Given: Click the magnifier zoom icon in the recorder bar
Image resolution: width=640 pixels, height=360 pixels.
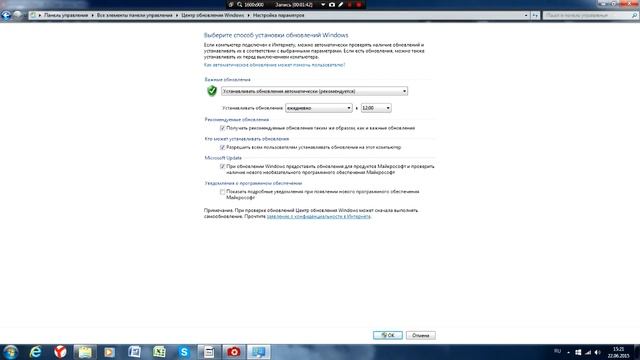Looking at the screenshot, I should [x=240, y=4].
